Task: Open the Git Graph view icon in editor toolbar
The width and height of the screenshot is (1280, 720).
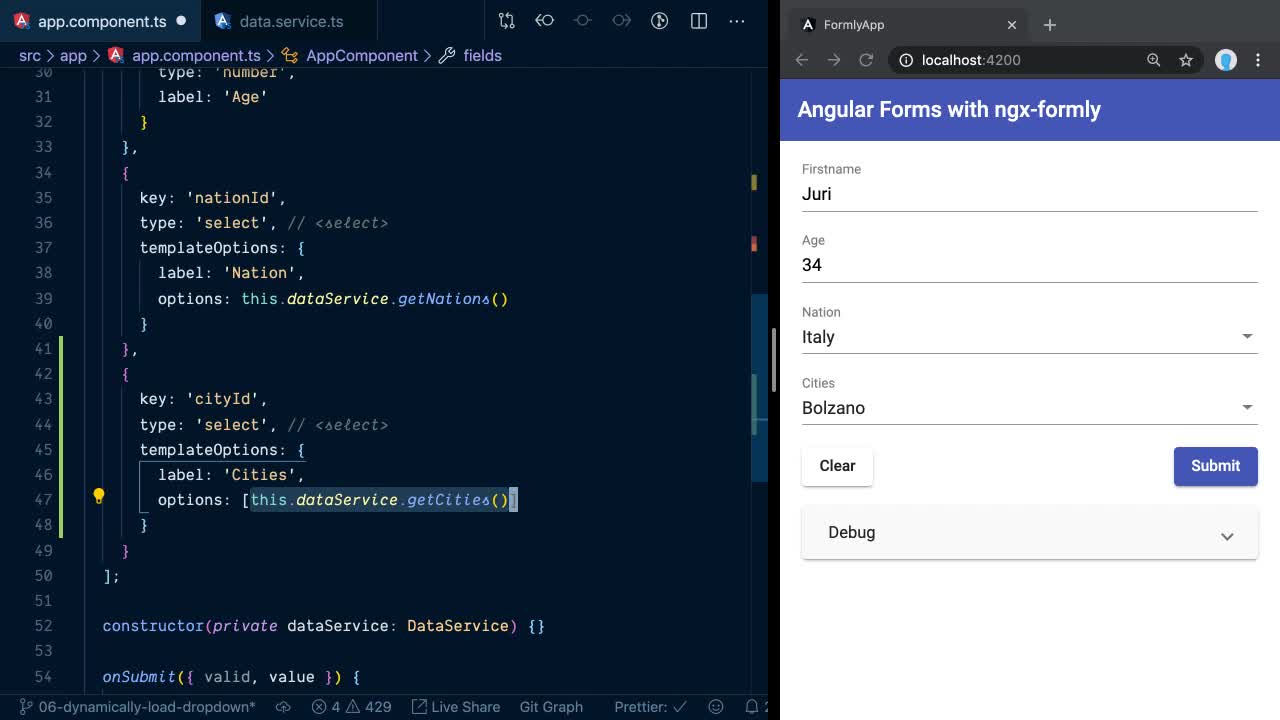Action: [659, 21]
